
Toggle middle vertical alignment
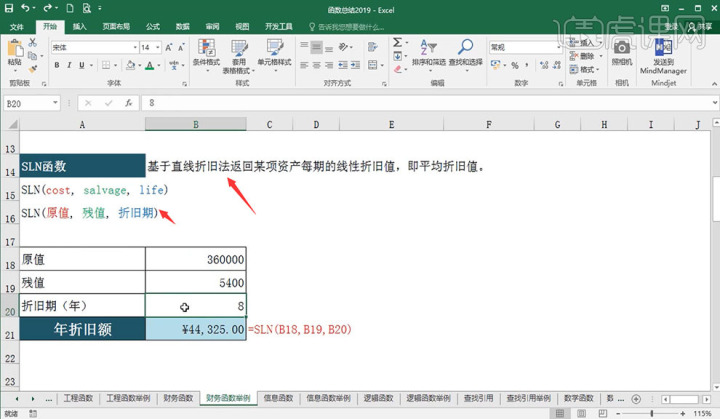coord(316,47)
